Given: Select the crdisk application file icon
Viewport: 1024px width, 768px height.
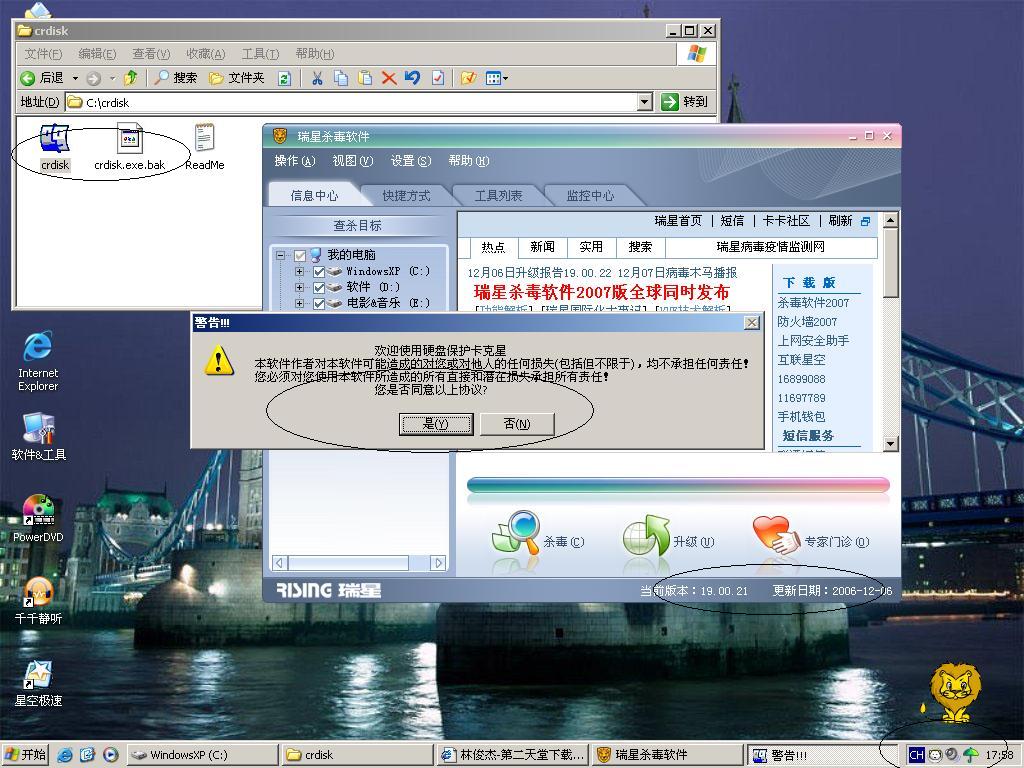Looking at the screenshot, I should [x=55, y=139].
